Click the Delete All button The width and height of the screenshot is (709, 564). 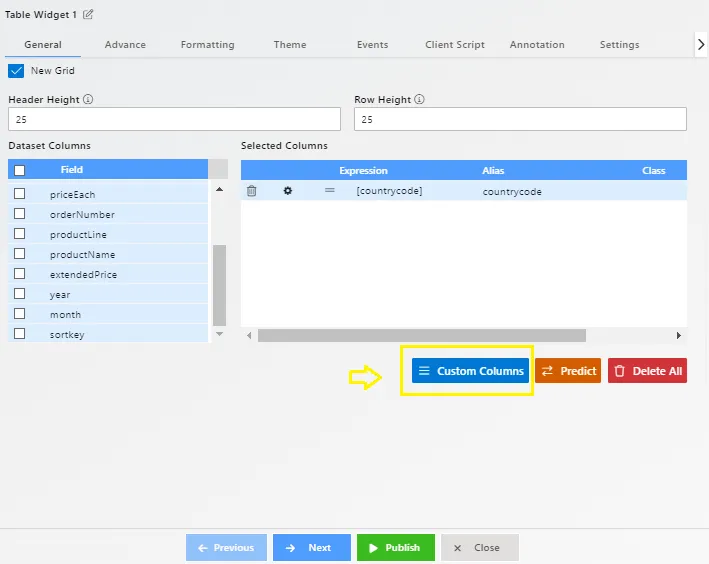tap(648, 371)
